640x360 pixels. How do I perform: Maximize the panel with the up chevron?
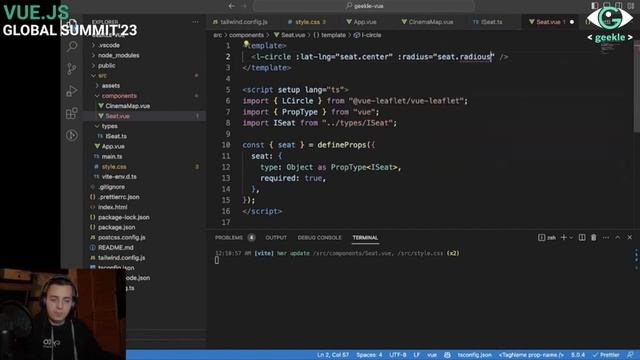tap(618, 238)
